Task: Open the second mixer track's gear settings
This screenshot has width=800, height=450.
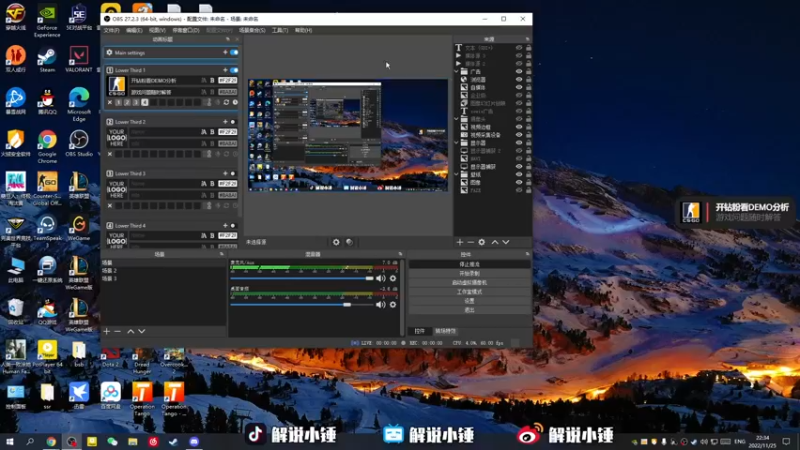Action: (393, 305)
